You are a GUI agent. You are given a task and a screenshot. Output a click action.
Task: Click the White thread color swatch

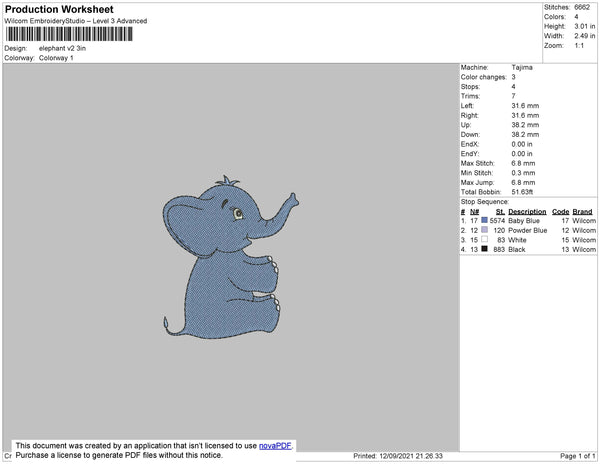coord(485,240)
